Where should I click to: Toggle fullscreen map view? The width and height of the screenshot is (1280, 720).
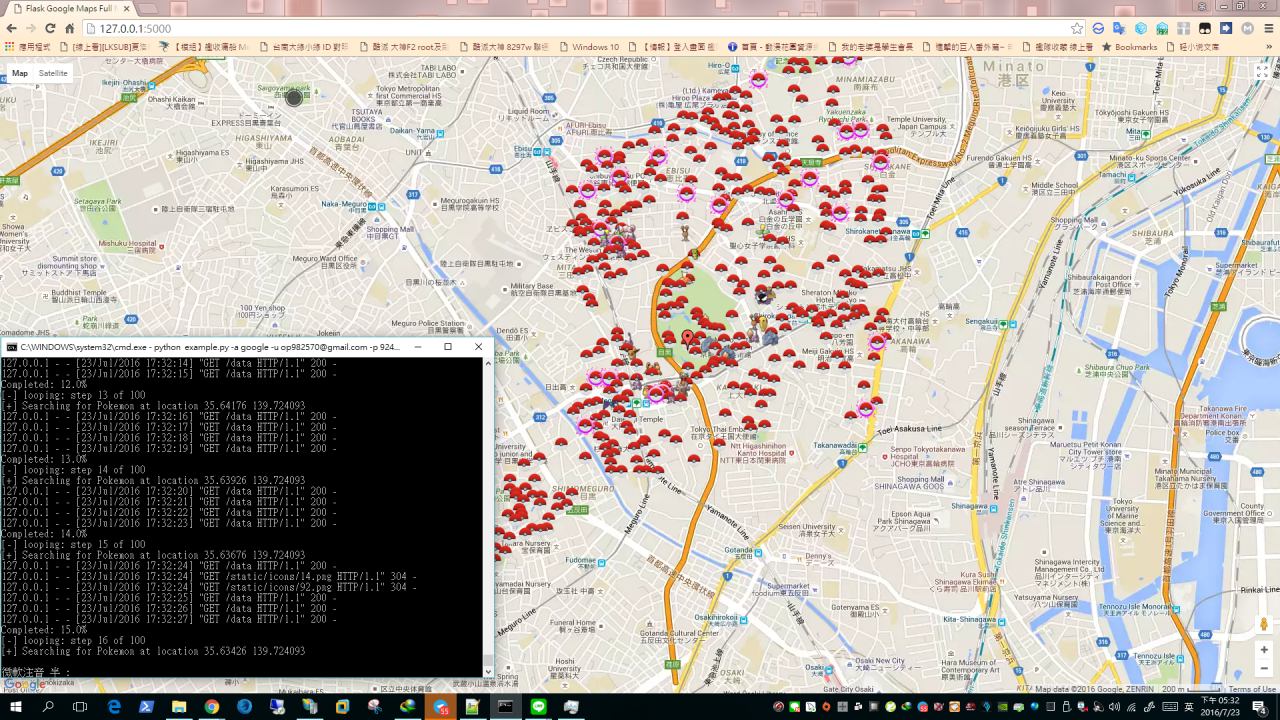[1262, 72]
